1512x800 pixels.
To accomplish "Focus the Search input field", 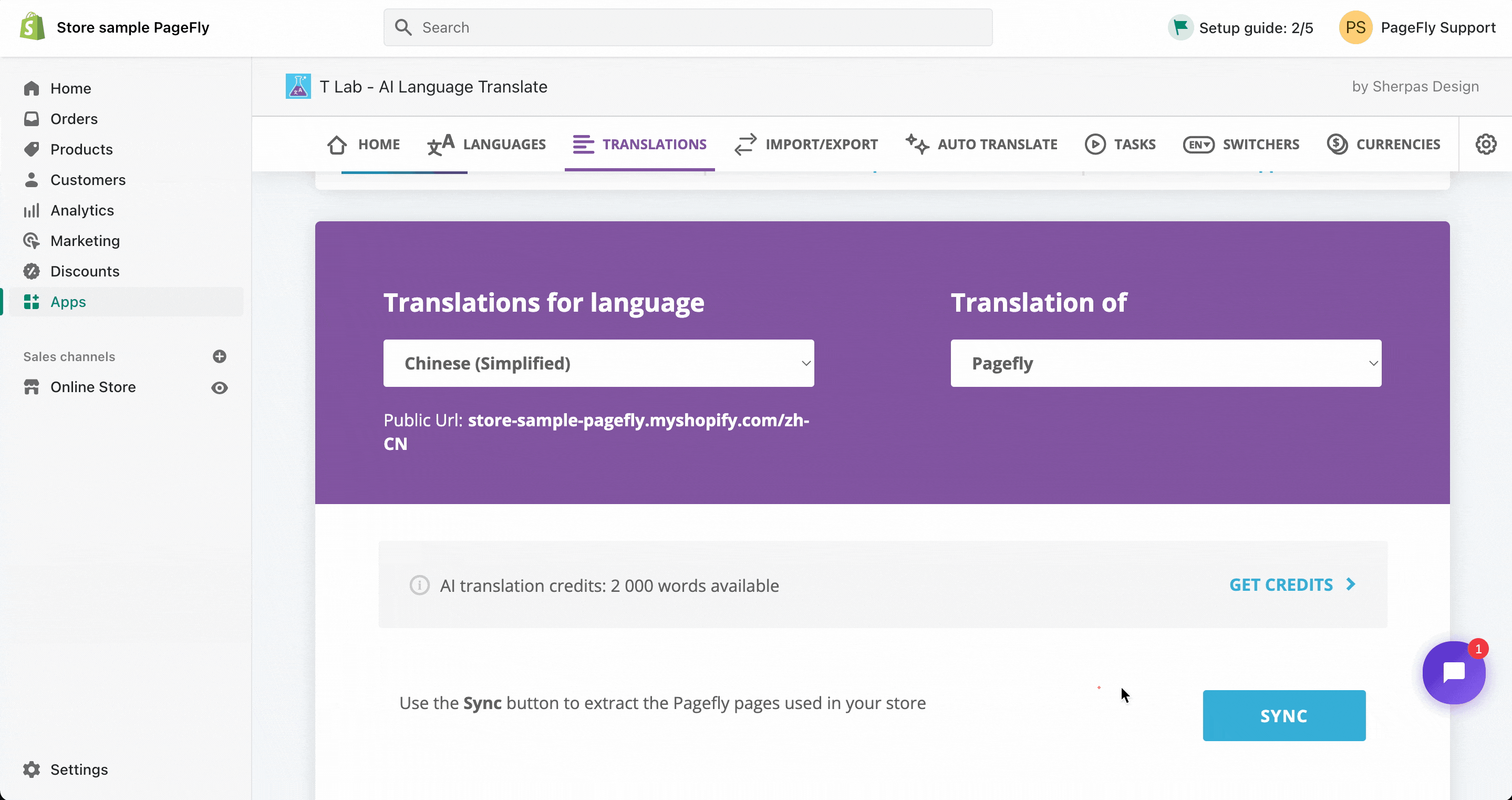I will pyautogui.click(x=688, y=28).
